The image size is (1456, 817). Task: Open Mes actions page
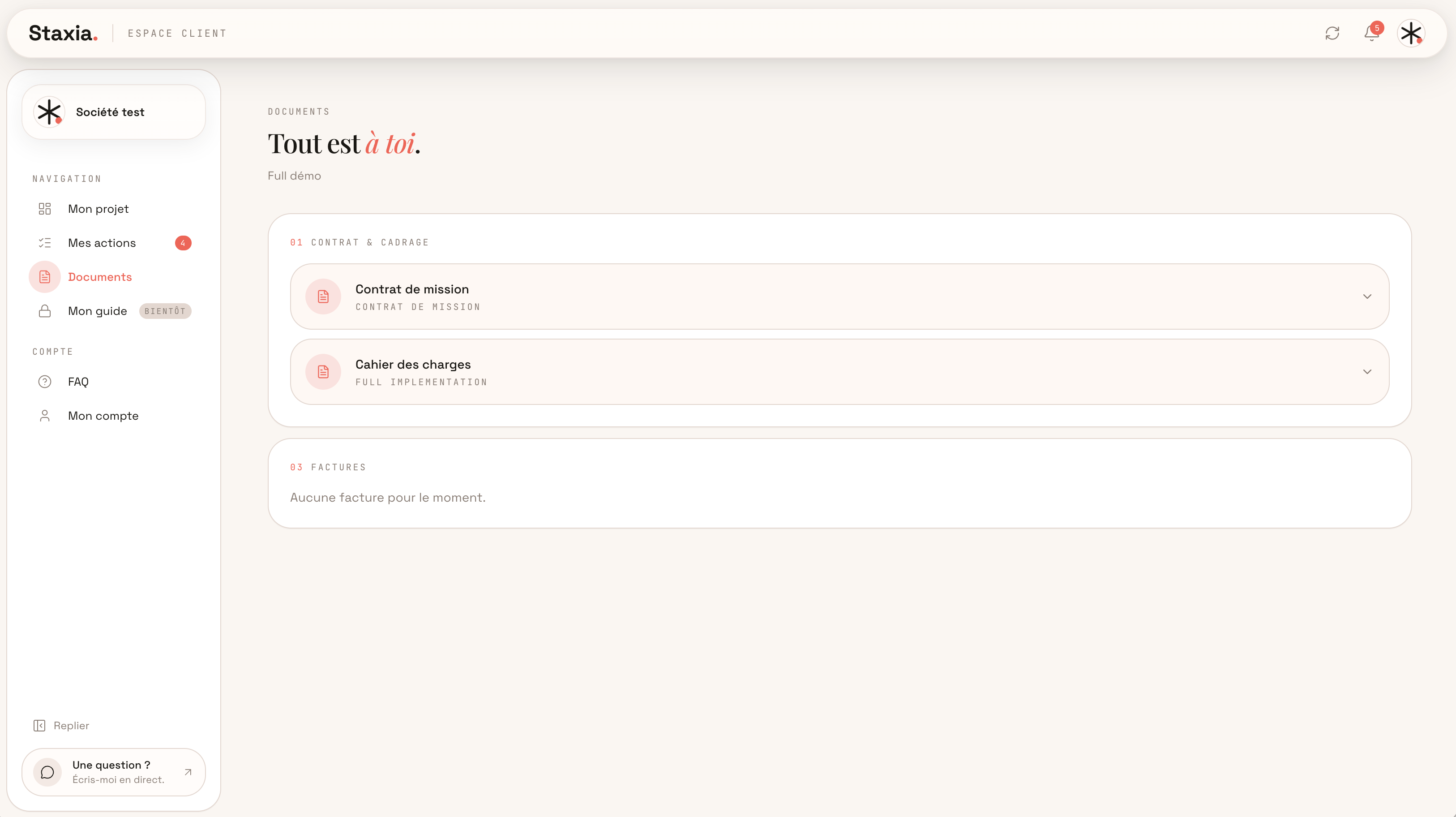tap(114, 243)
